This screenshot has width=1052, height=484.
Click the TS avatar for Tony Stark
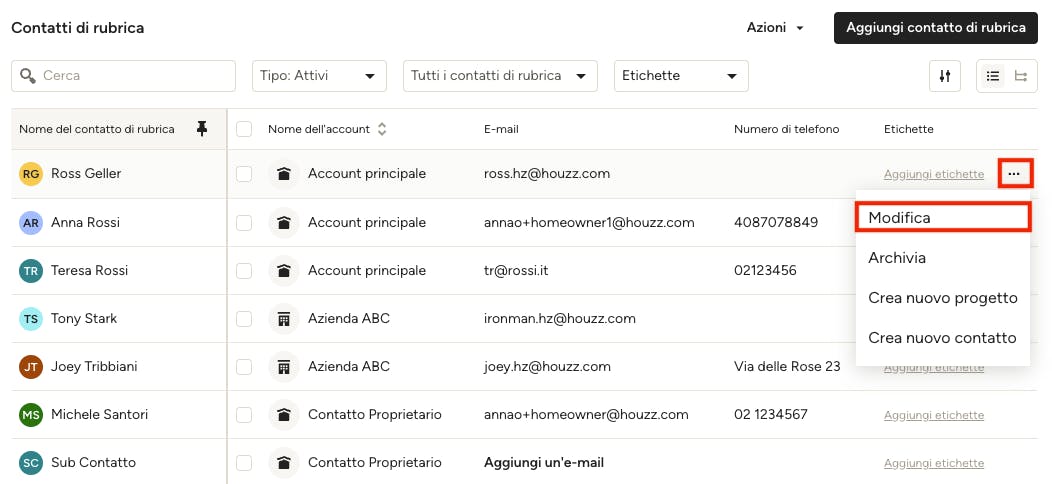[31, 319]
